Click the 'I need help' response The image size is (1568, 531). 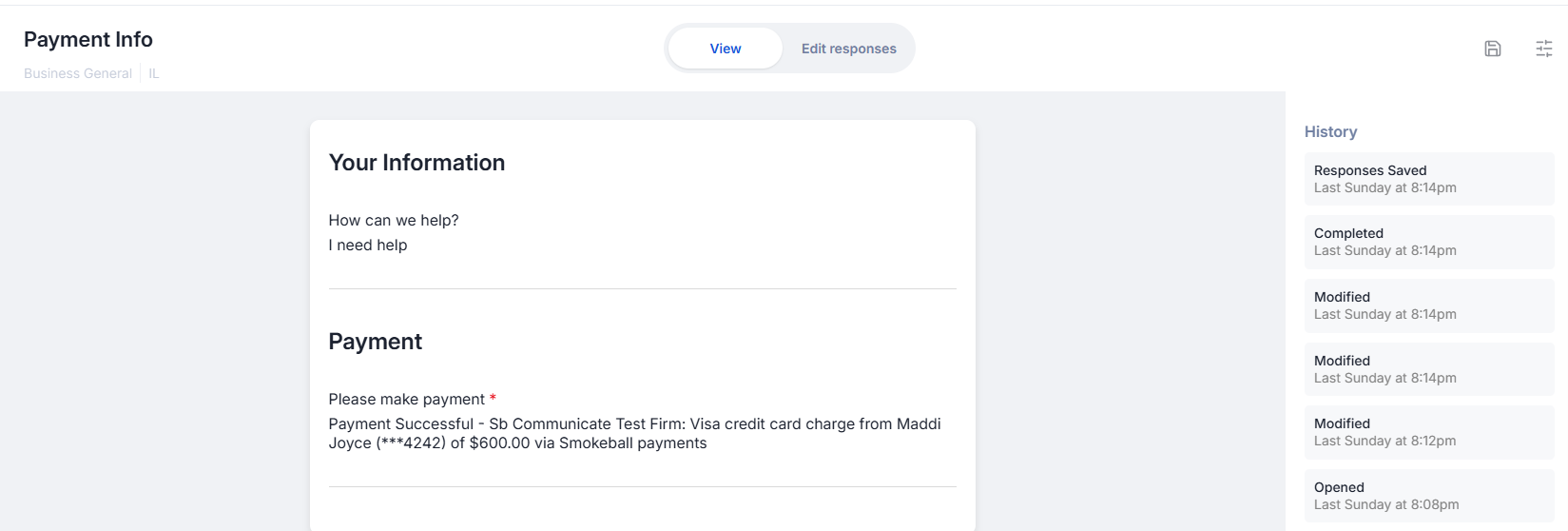coord(368,245)
